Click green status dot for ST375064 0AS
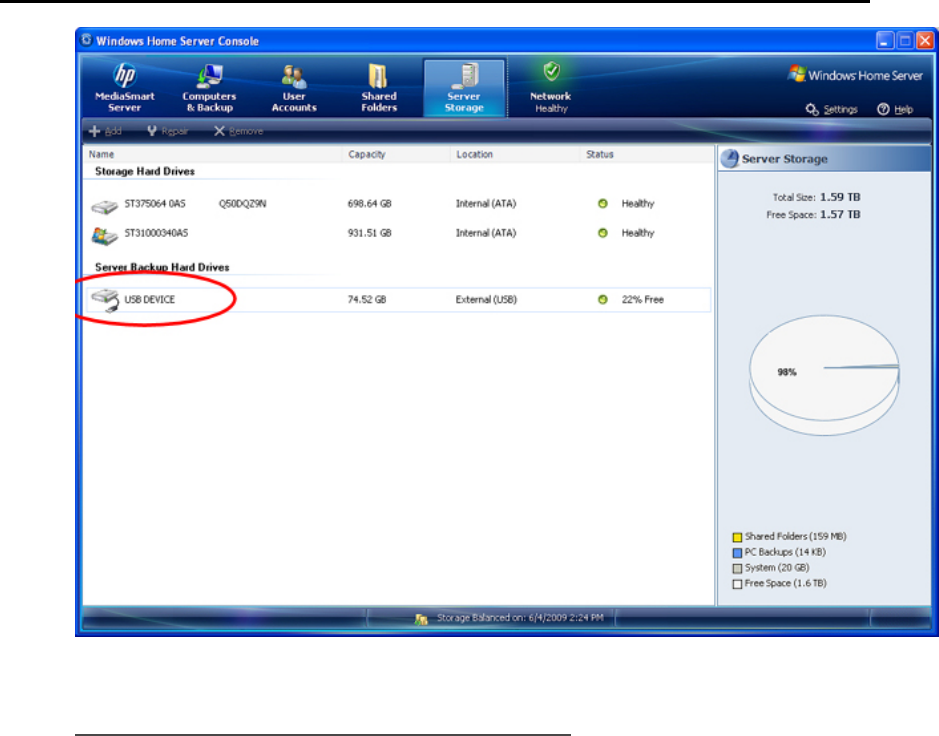 603,204
